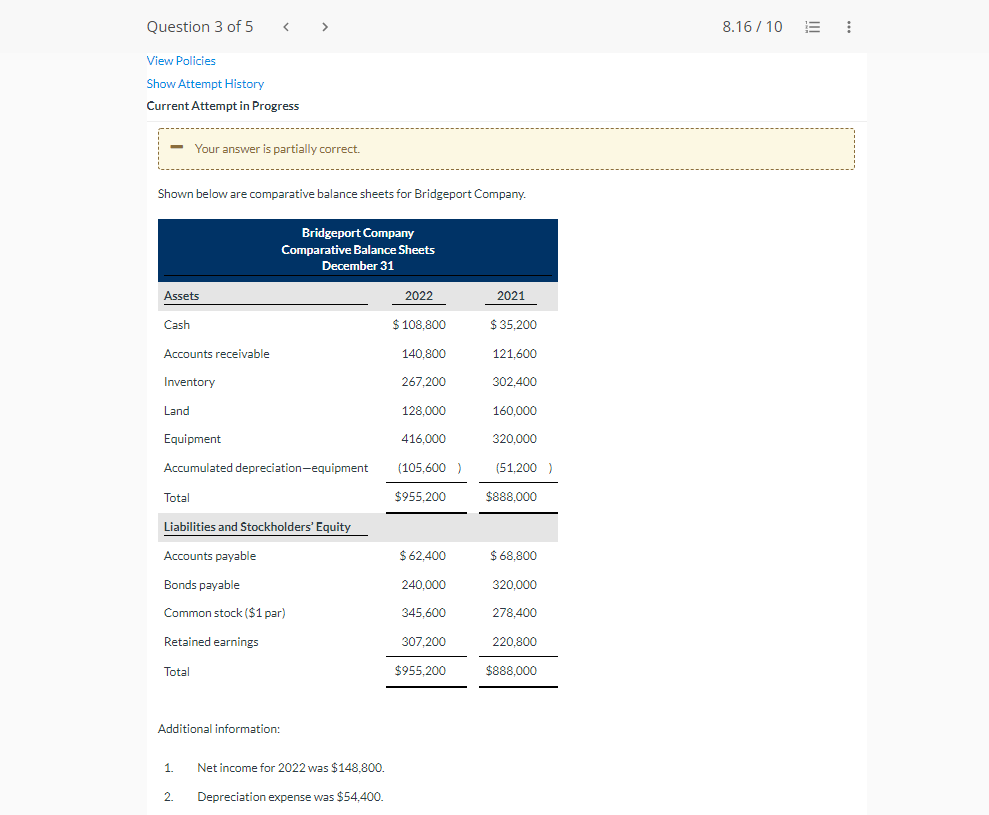Click the Bridgeport Company table title

(358, 233)
